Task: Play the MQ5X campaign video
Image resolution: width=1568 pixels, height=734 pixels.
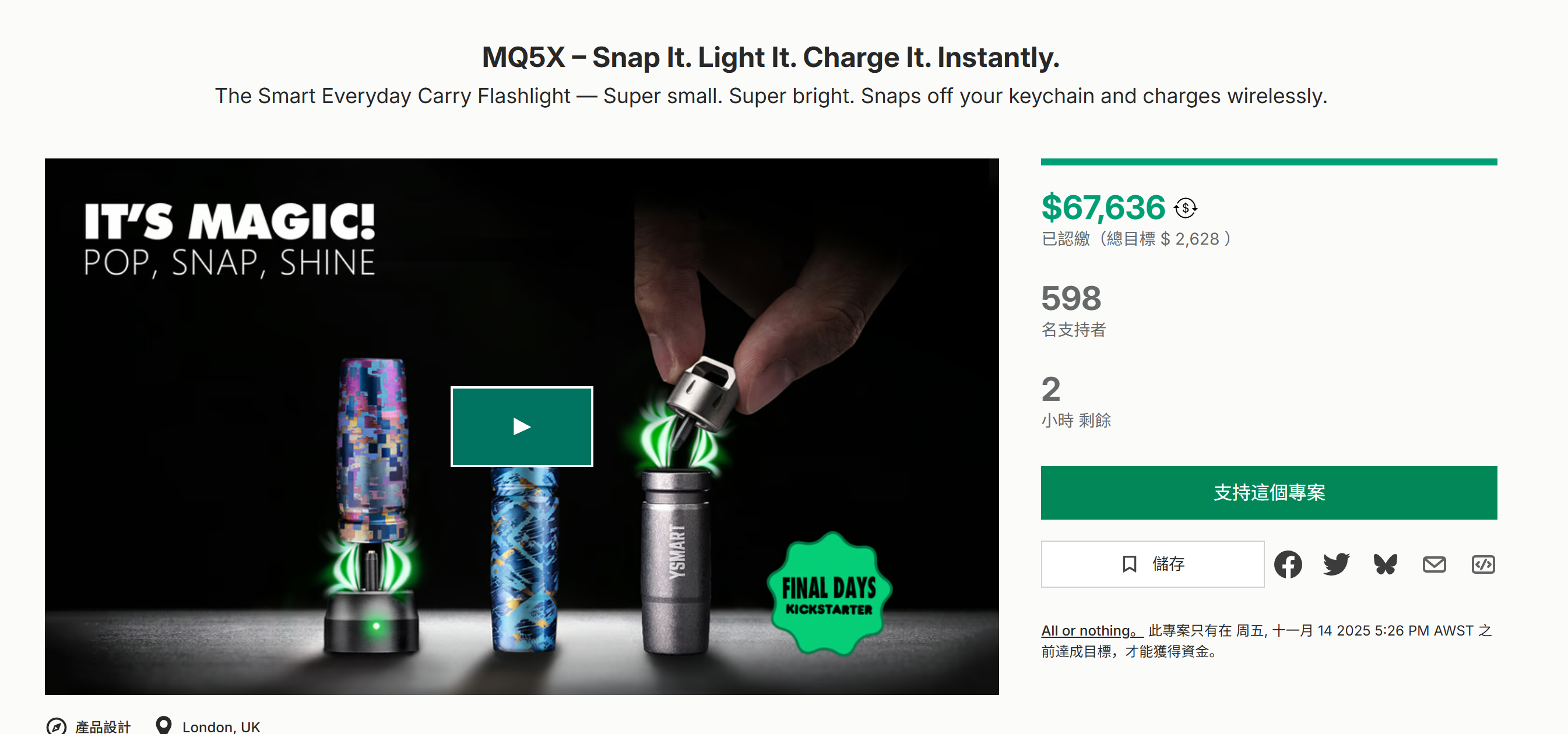Action: 522,426
